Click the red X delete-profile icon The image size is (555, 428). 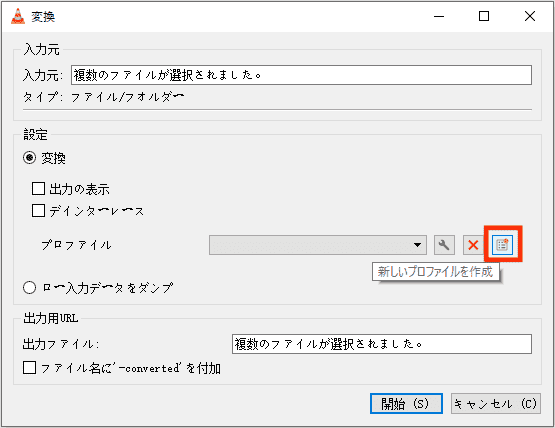[x=473, y=245]
